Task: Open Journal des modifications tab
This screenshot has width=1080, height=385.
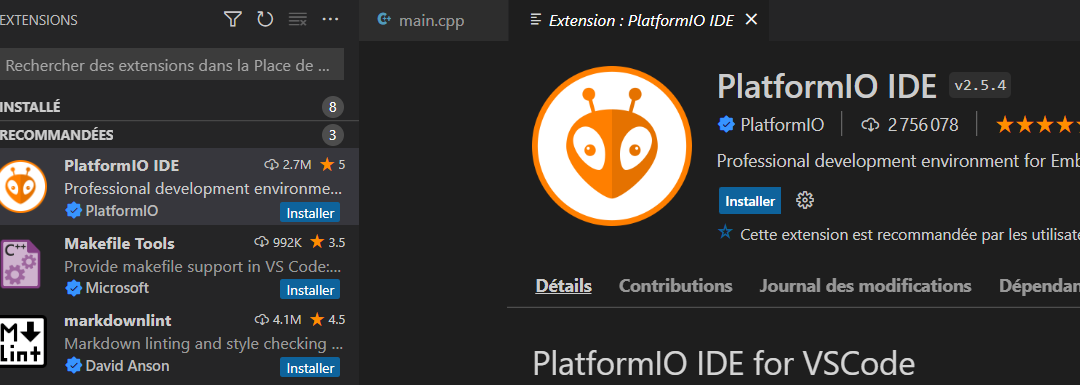Action: (x=865, y=286)
